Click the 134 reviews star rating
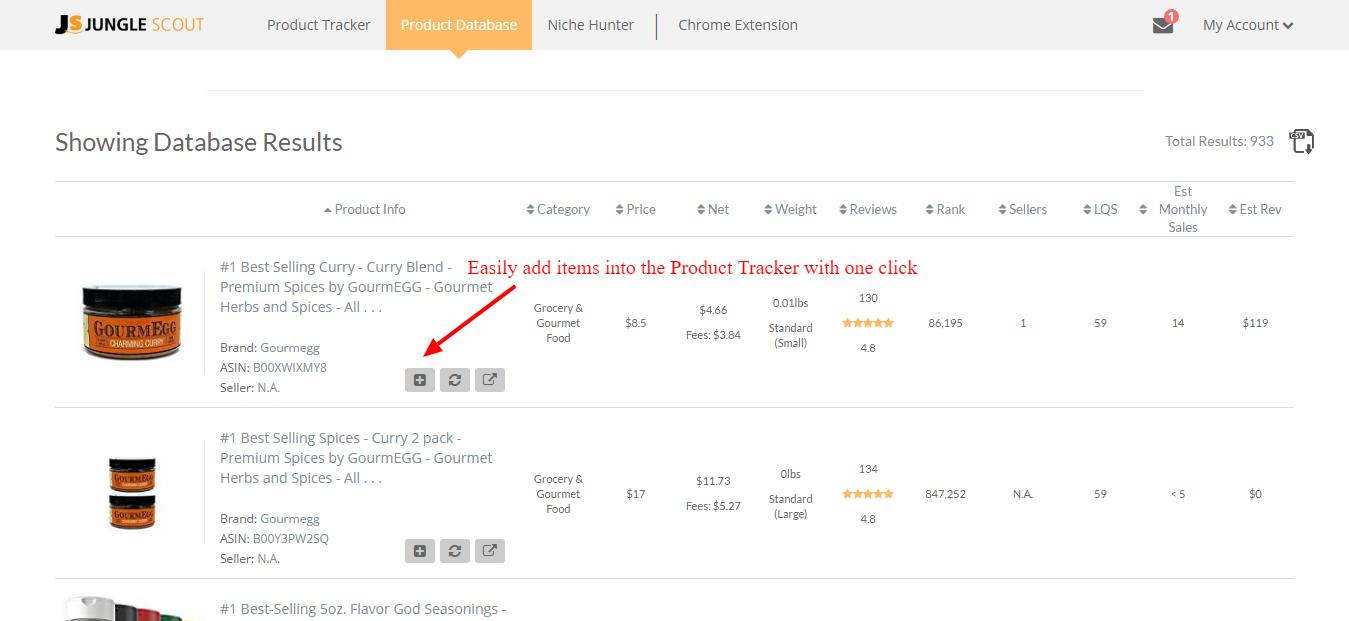Image resolution: width=1349 pixels, height=621 pixels. 868,494
